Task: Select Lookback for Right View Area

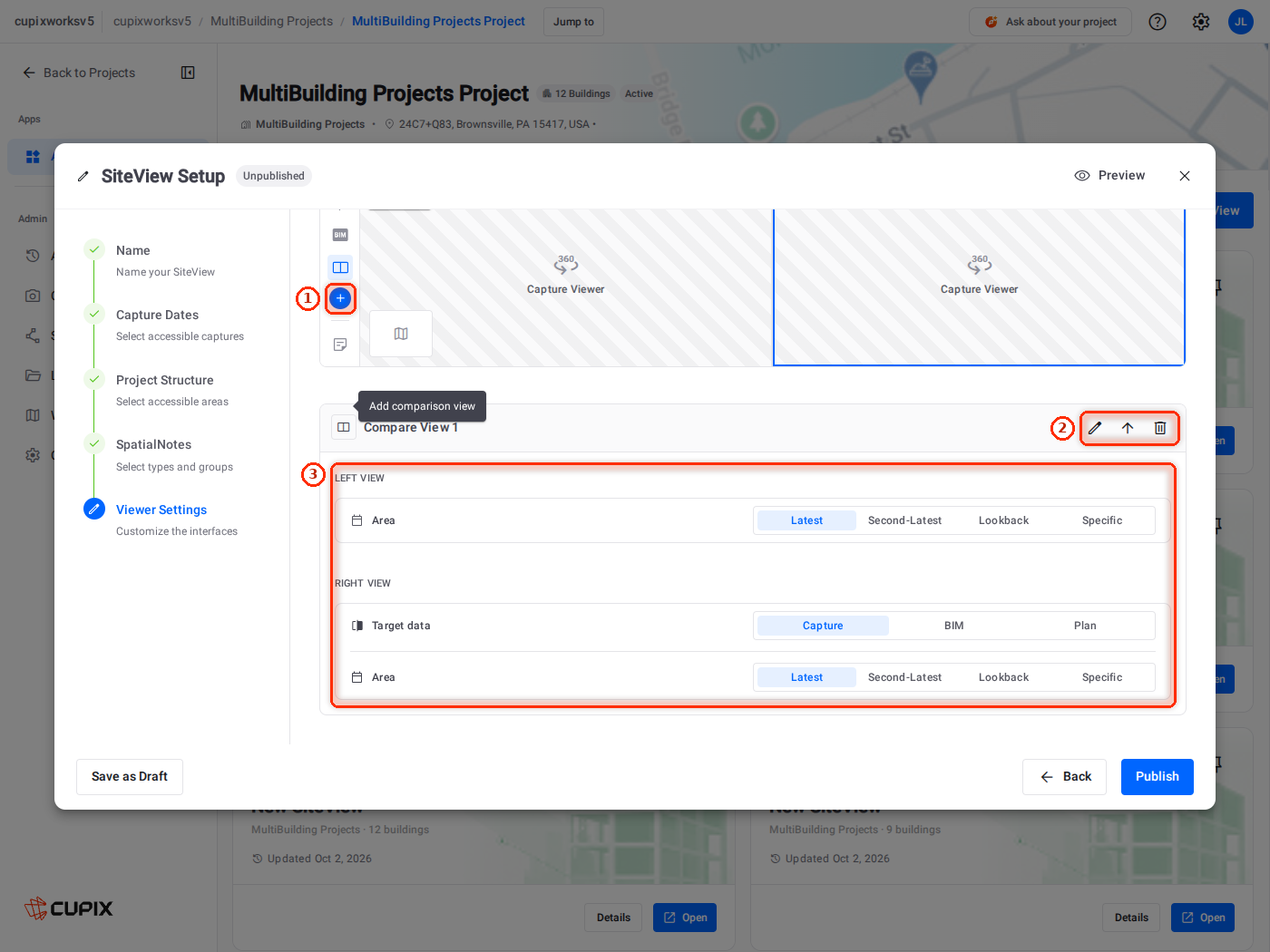Action: click(1003, 677)
